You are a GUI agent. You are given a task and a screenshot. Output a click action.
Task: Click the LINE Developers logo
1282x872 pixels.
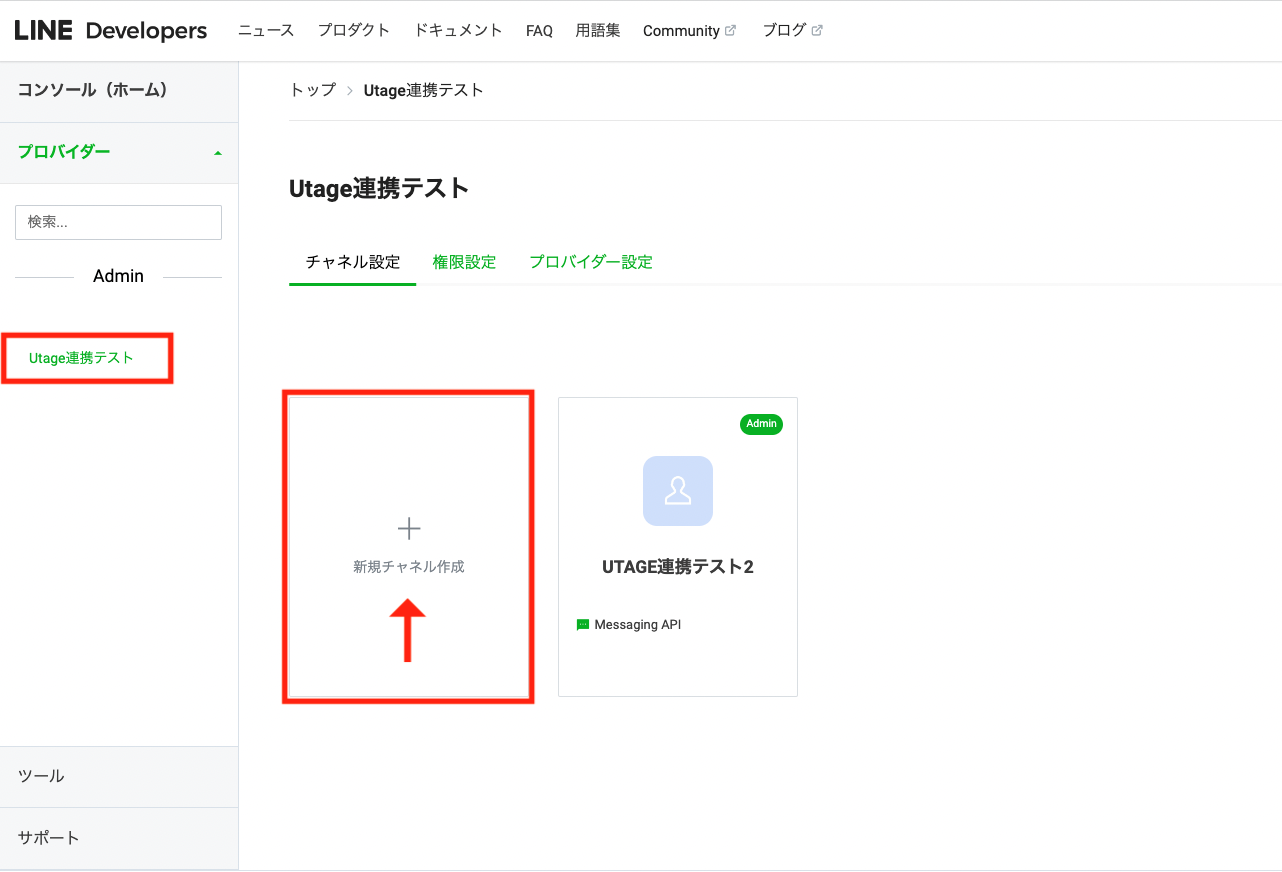(x=110, y=31)
